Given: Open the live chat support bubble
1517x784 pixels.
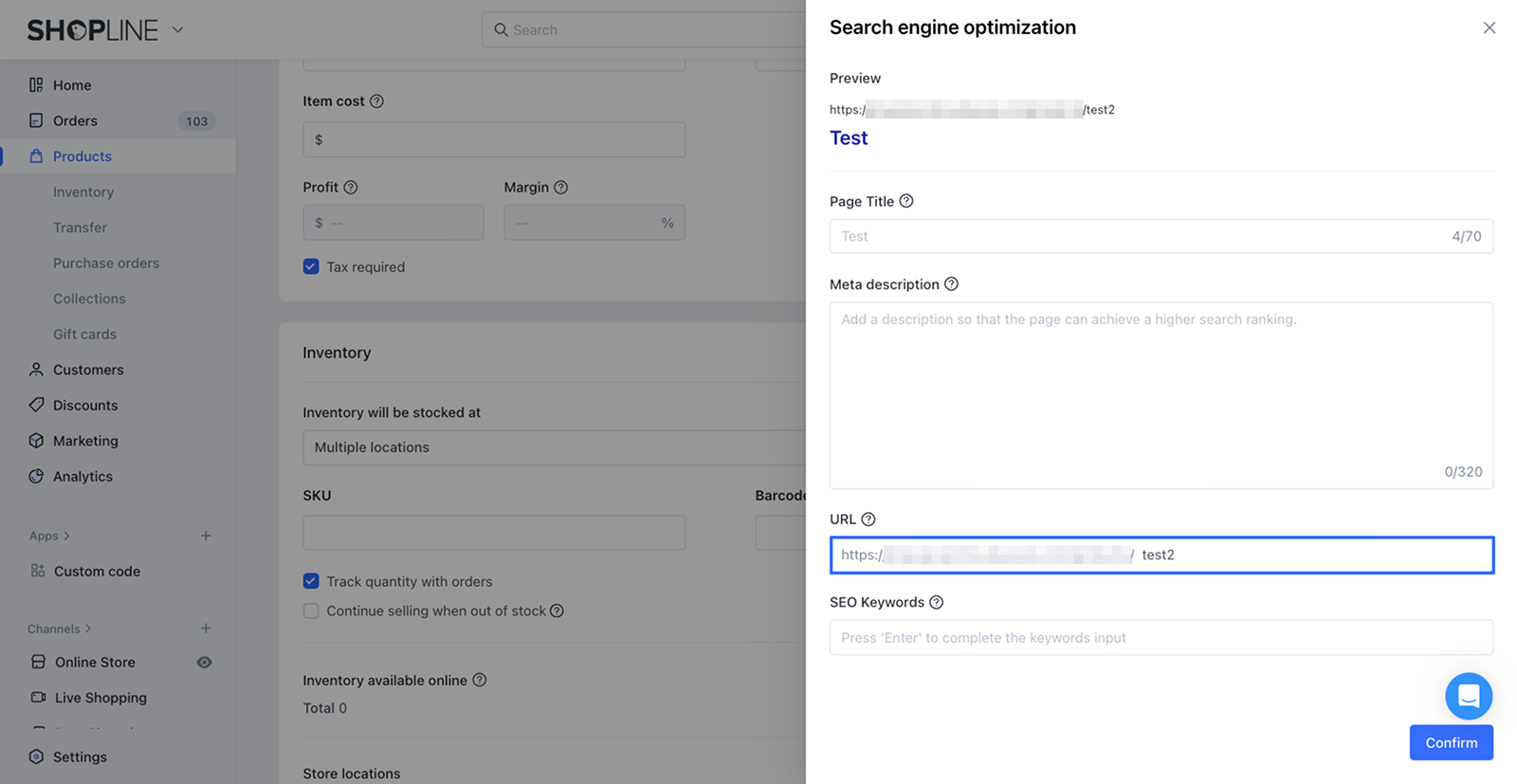Looking at the screenshot, I should 1468,696.
